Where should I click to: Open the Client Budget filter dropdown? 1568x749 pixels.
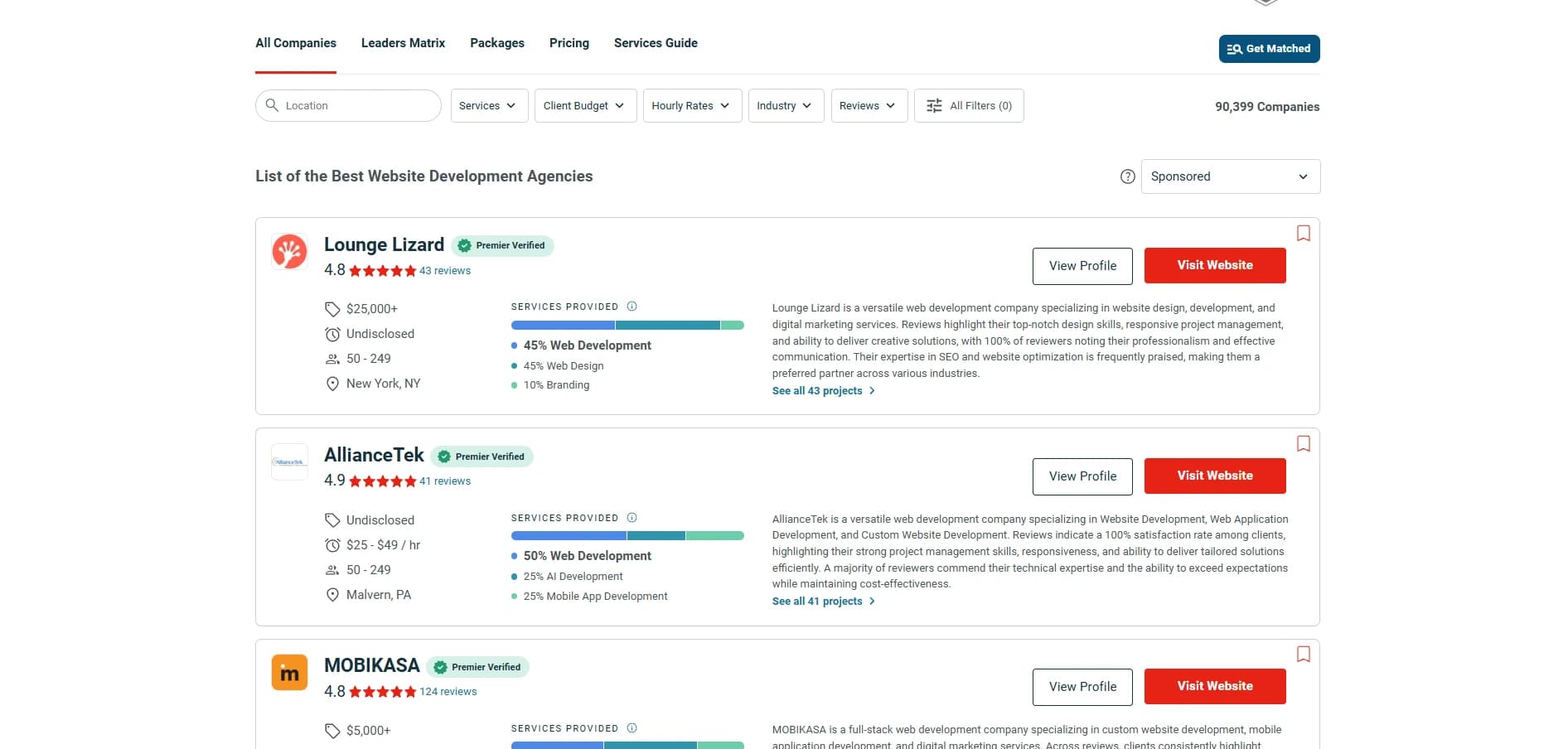[585, 106]
